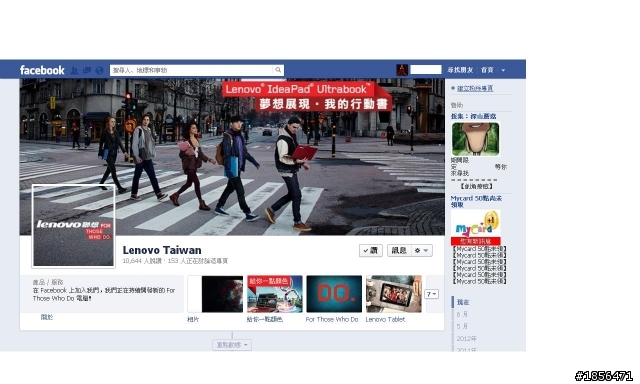Screen dimensions: 640x384
Task: Open the globe notifications icon
Action: pos(99,70)
